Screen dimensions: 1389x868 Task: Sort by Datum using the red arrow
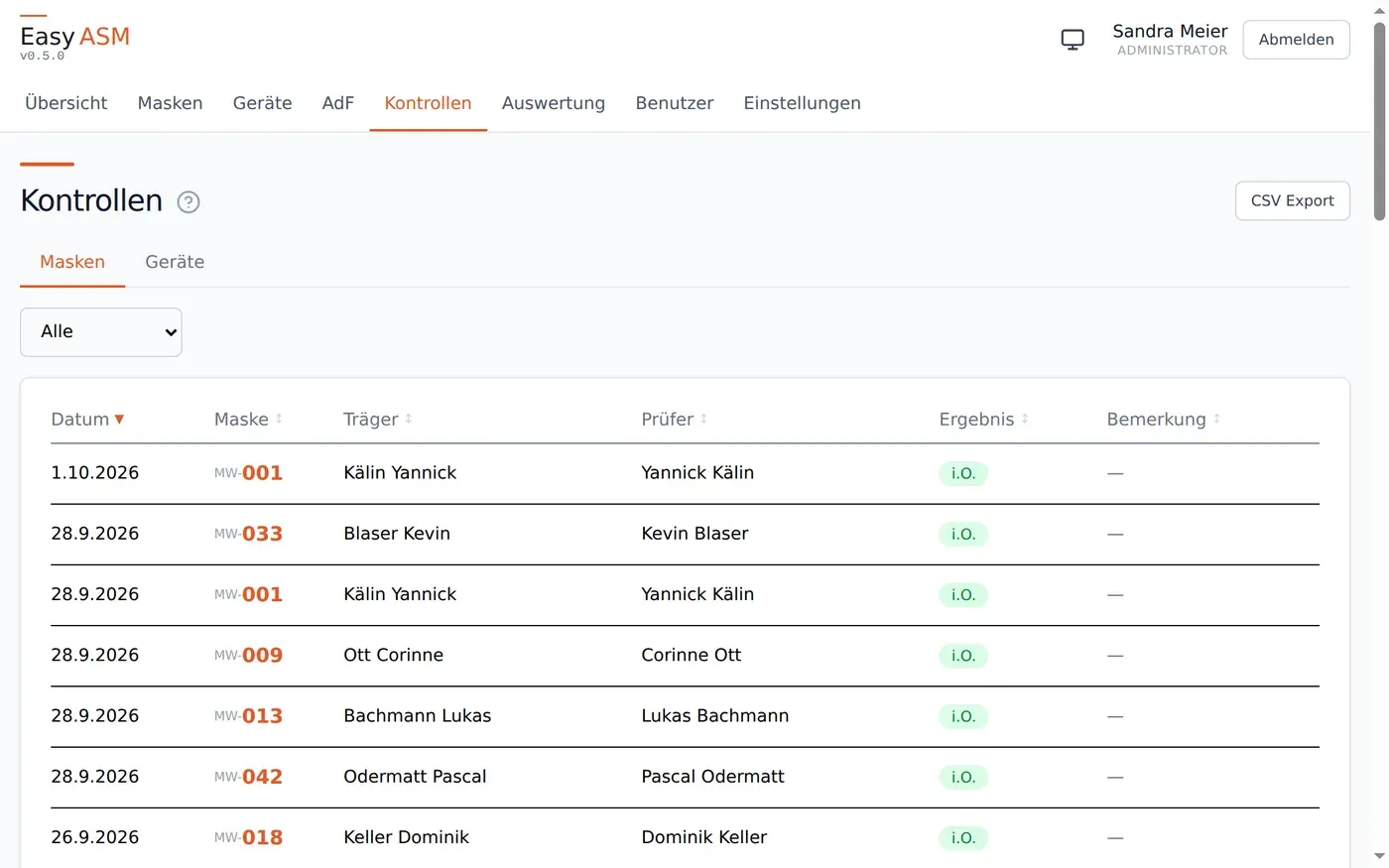coord(119,420)
